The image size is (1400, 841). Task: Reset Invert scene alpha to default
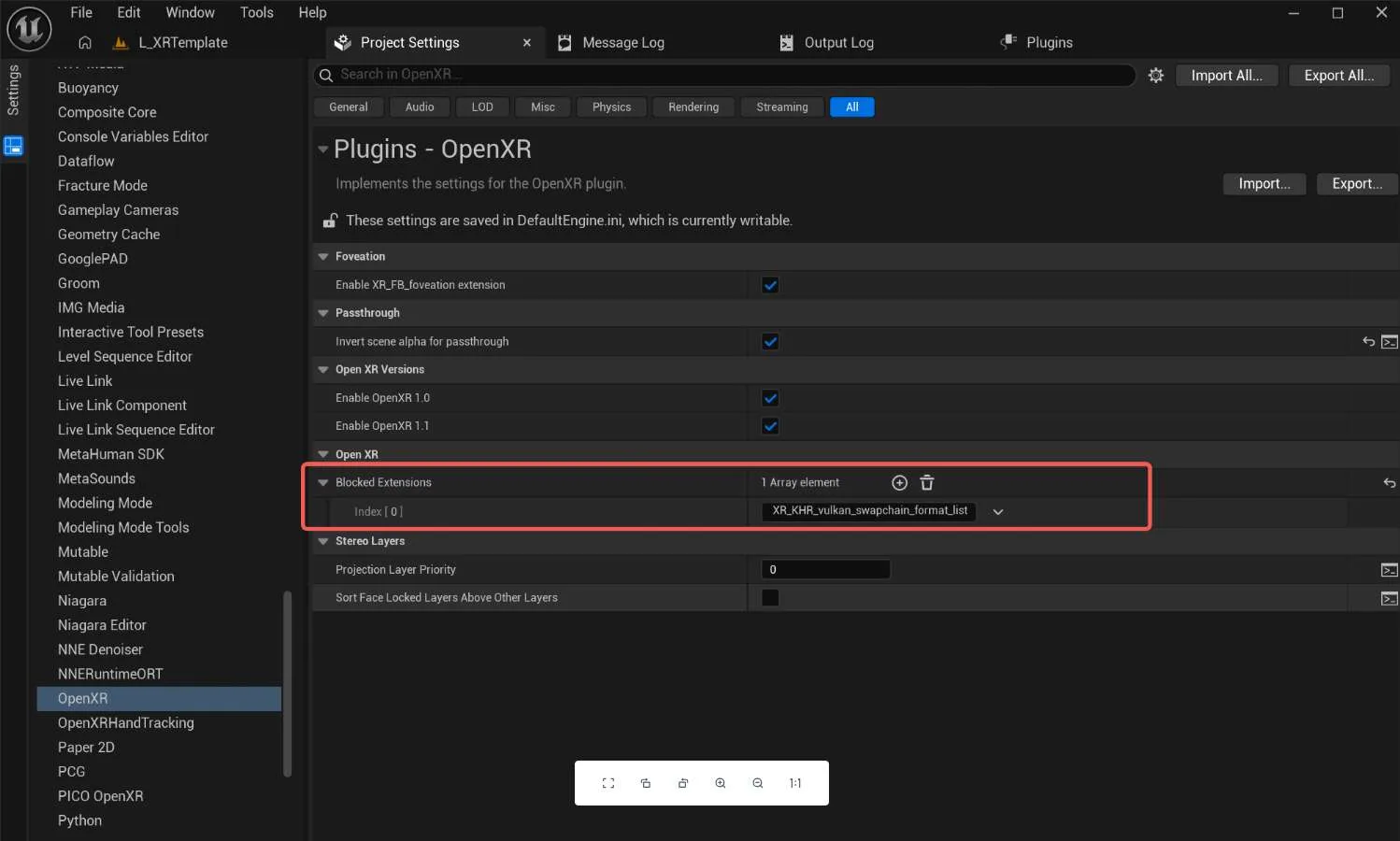(1368, 342)
